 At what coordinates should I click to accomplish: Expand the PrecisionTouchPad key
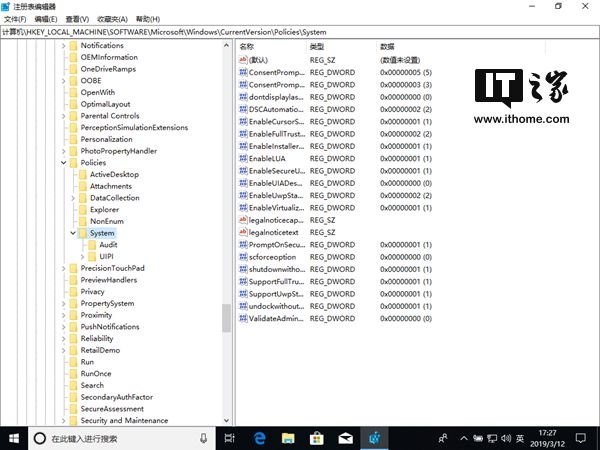point(64,269)
